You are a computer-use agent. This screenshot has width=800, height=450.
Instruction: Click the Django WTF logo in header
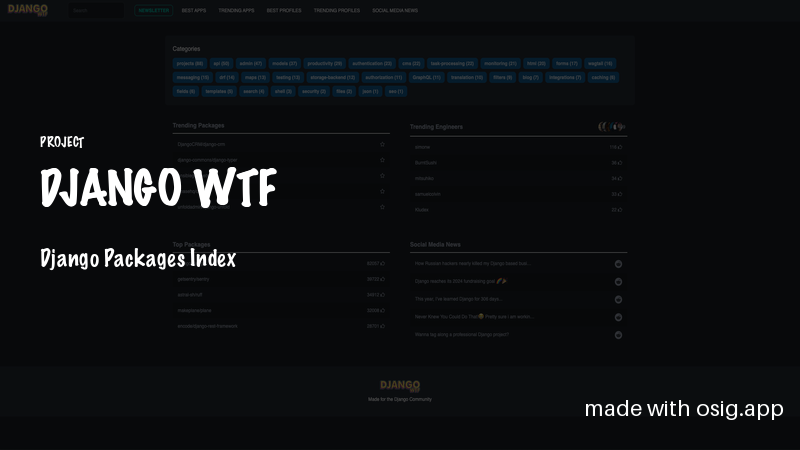coord(28,10)
